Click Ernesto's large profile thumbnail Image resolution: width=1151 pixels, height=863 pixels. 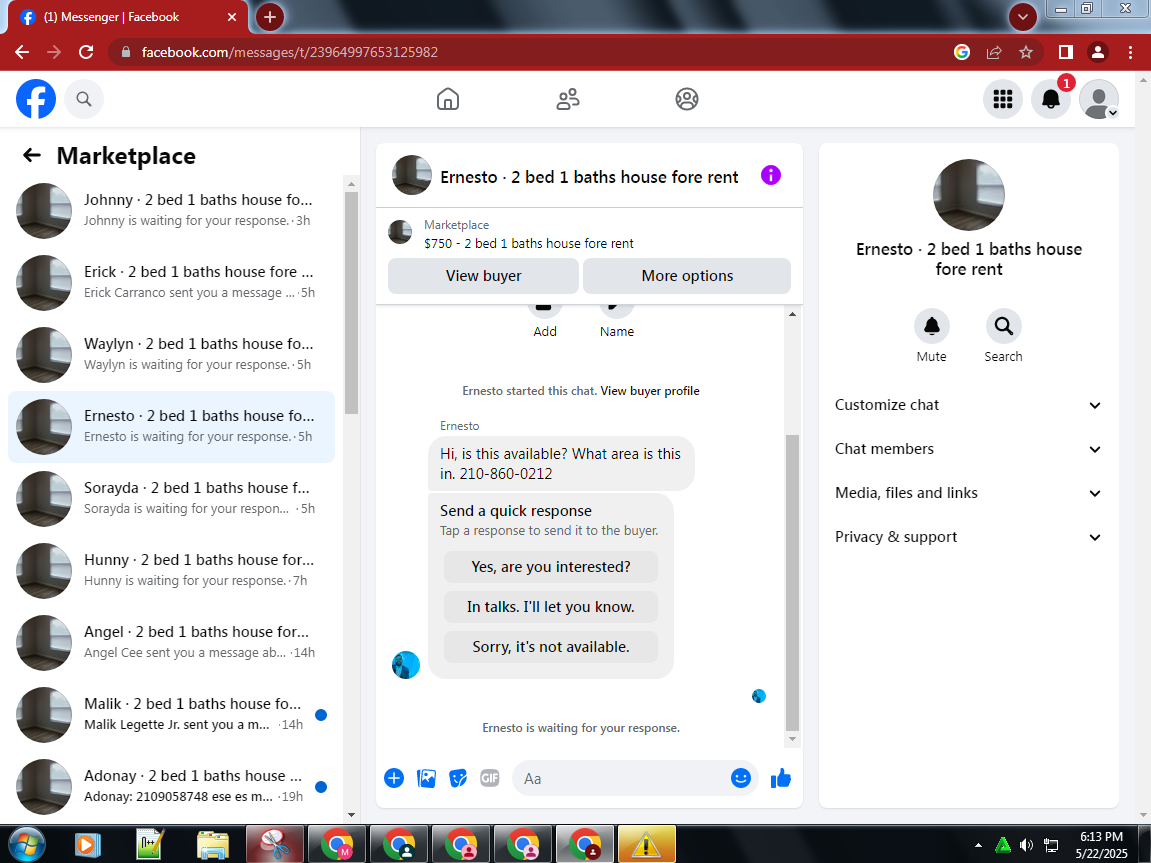[x=968, y=195]
